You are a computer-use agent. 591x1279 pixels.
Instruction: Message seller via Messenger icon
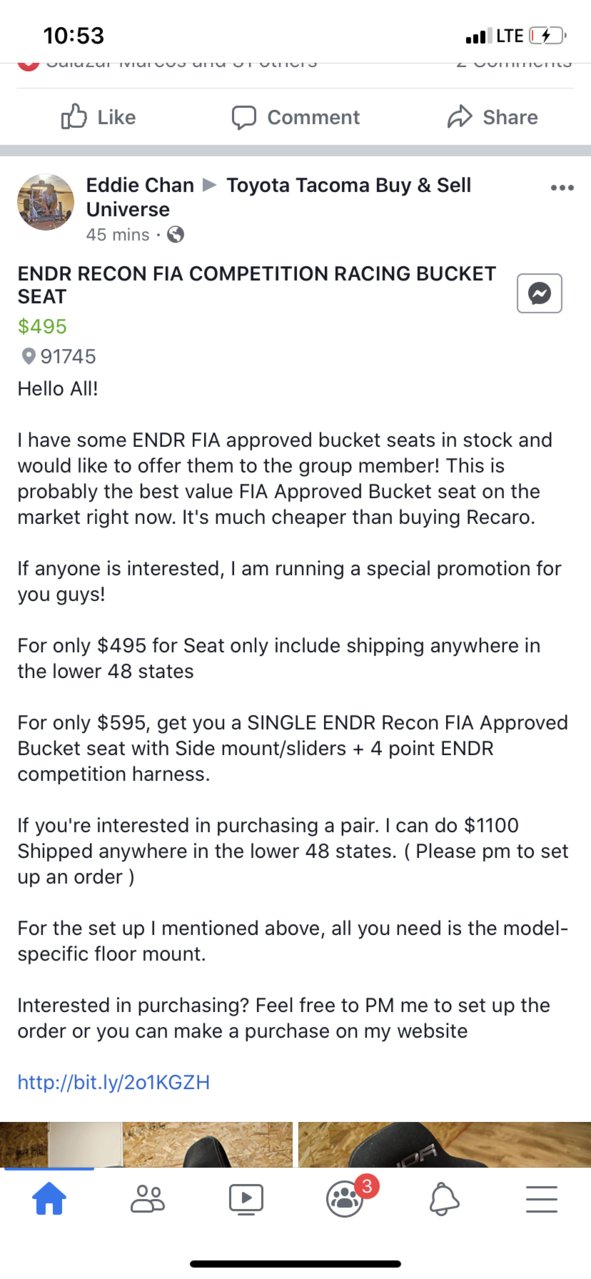click(540, 294)
